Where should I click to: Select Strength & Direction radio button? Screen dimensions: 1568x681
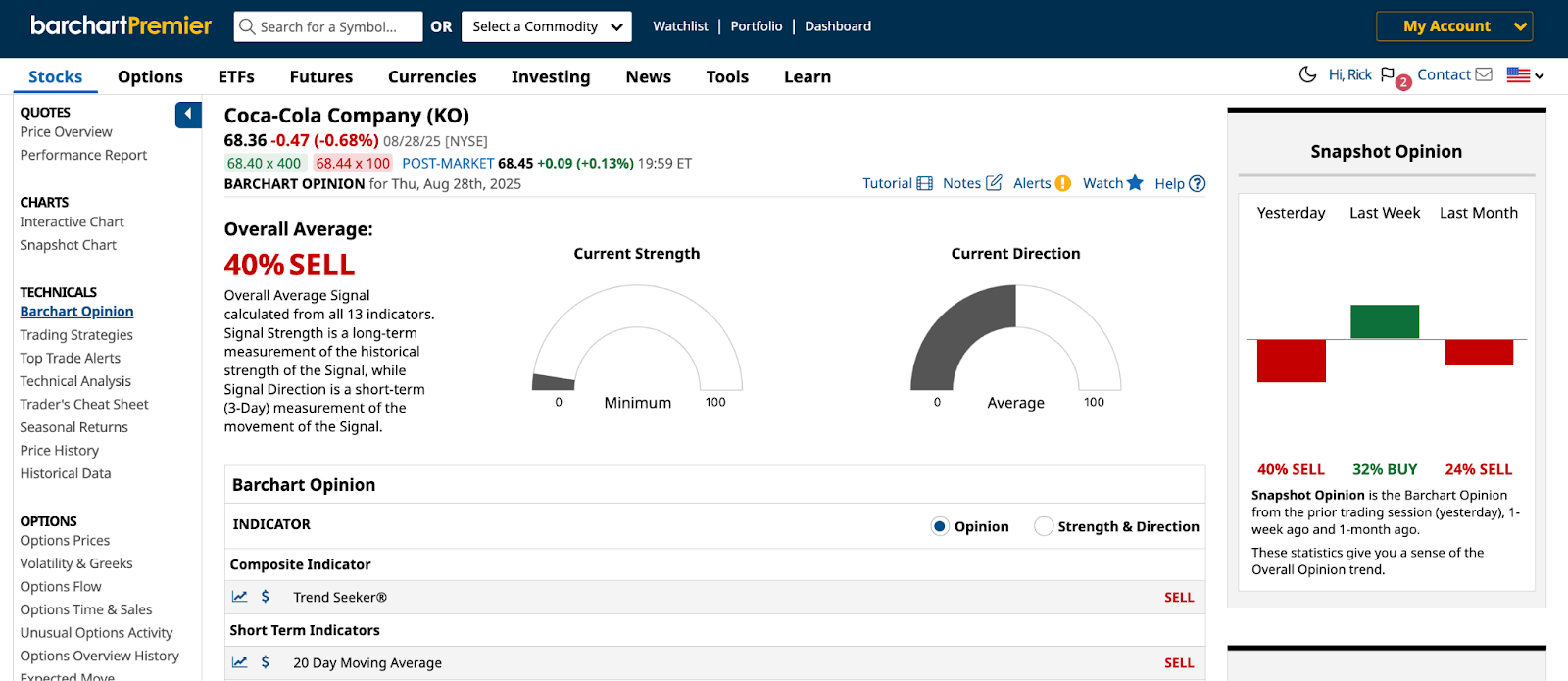coord(1044,526)
